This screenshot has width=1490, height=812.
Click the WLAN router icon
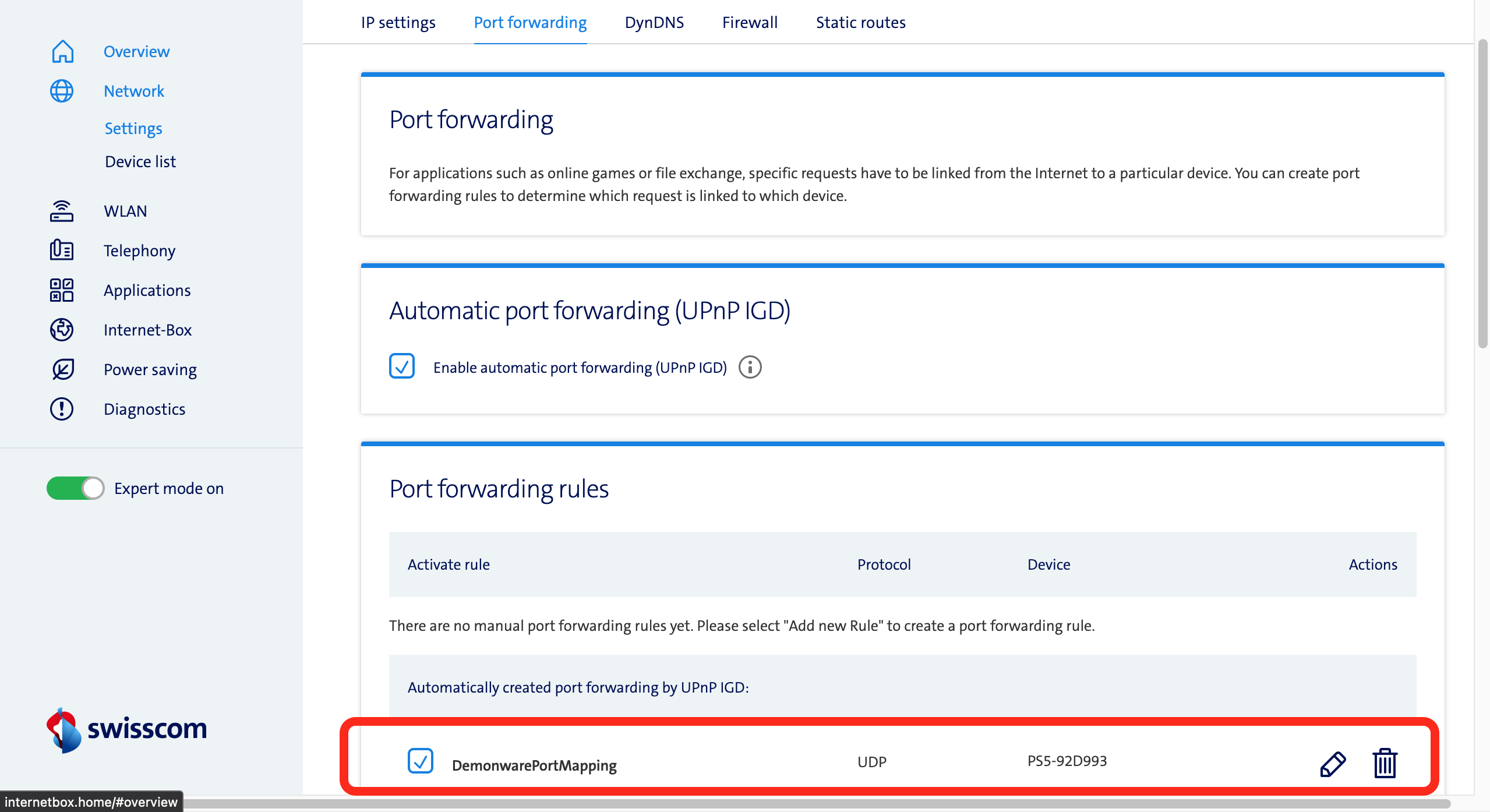pos(62,211)
